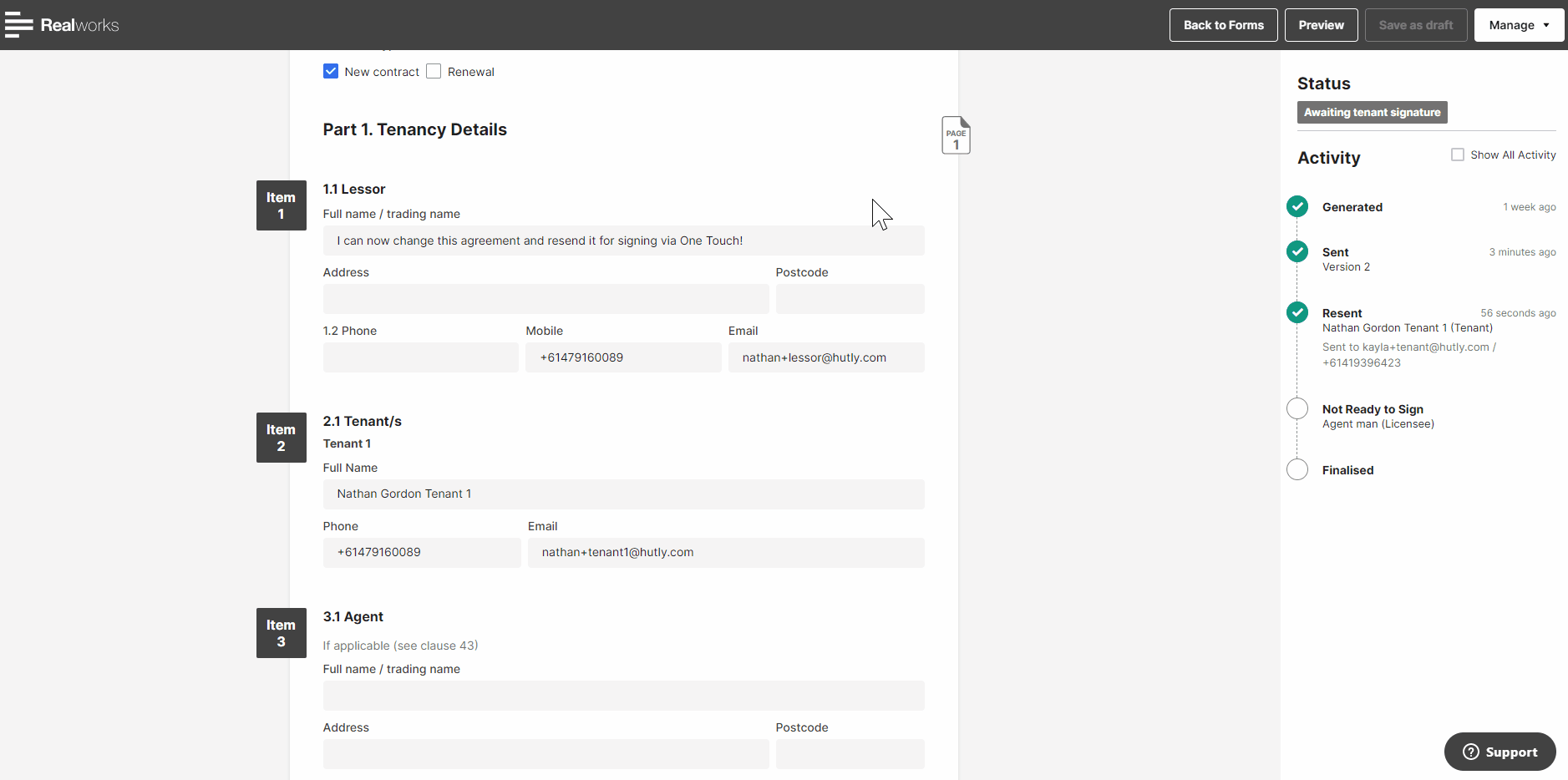This screenshot has height=780, width=1568.
Task: Click the Preview button
Action: [1321, 25]
